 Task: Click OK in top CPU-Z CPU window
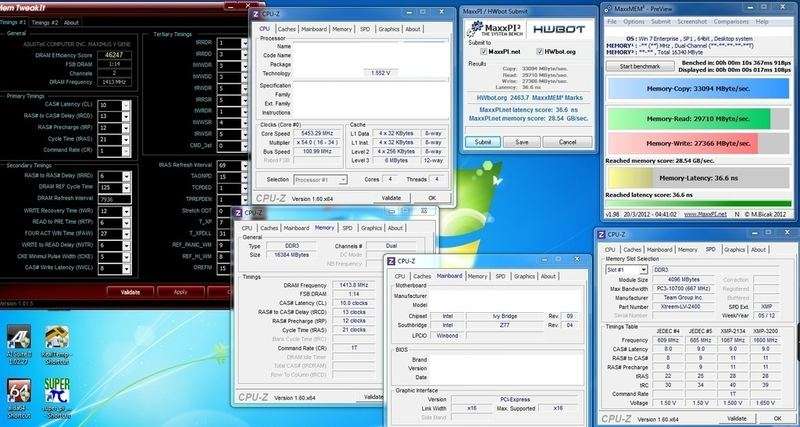pyautogui.click(x=432, y=198)
